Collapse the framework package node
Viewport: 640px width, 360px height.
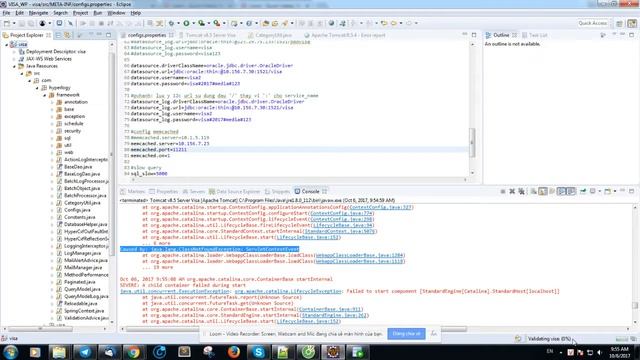(x=44, y=95)
